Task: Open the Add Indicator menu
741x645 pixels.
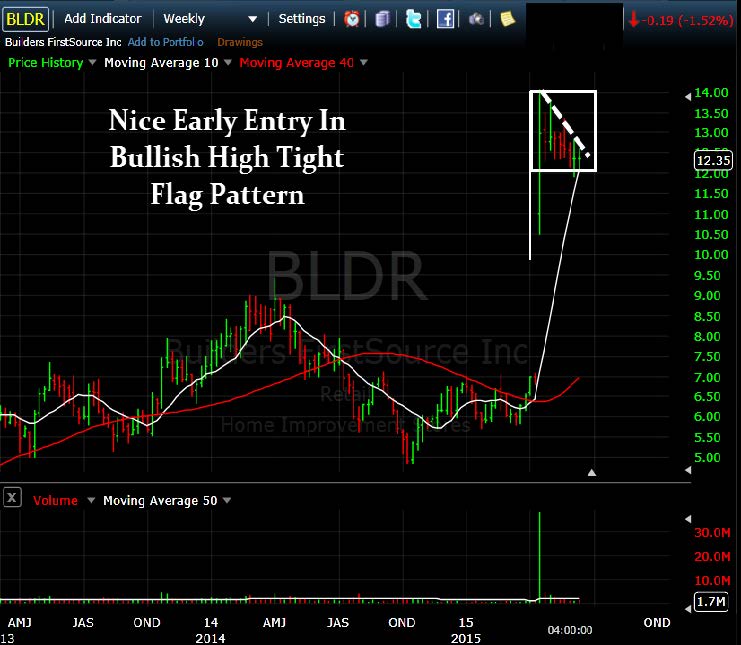Action: [x=103, y=19]
